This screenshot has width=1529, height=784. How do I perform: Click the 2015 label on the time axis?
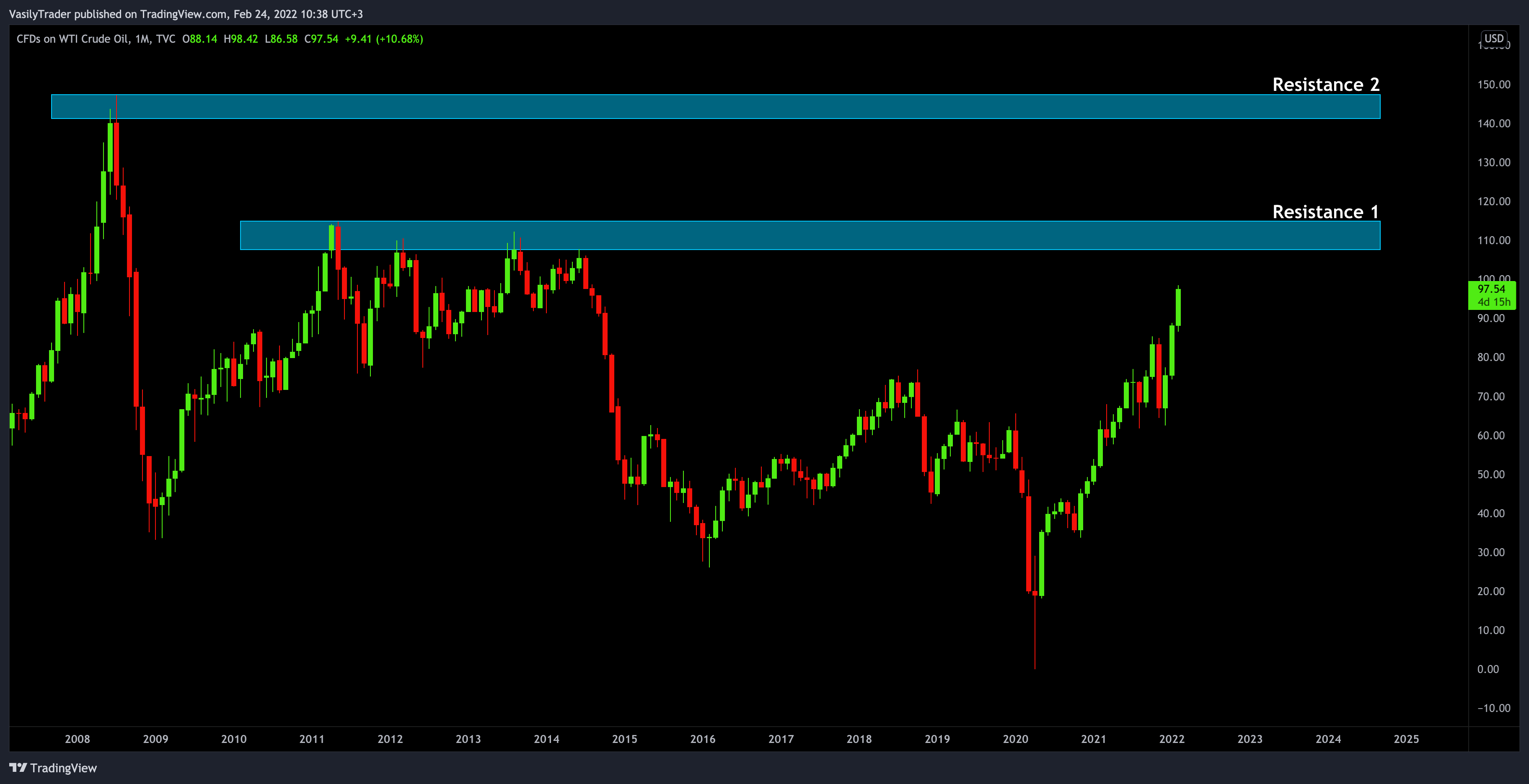624,739
